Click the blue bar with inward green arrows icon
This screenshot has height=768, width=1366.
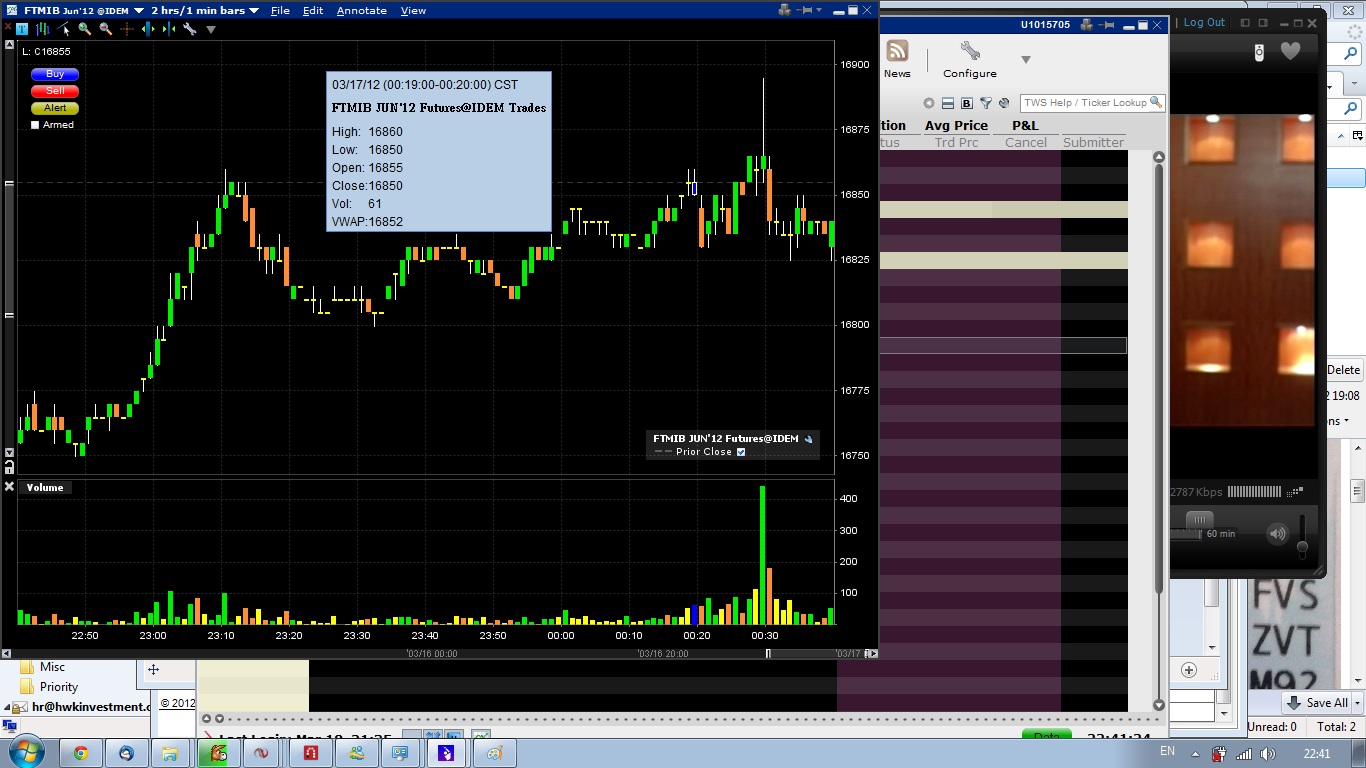pyautogui.click(x=168, y=29)
